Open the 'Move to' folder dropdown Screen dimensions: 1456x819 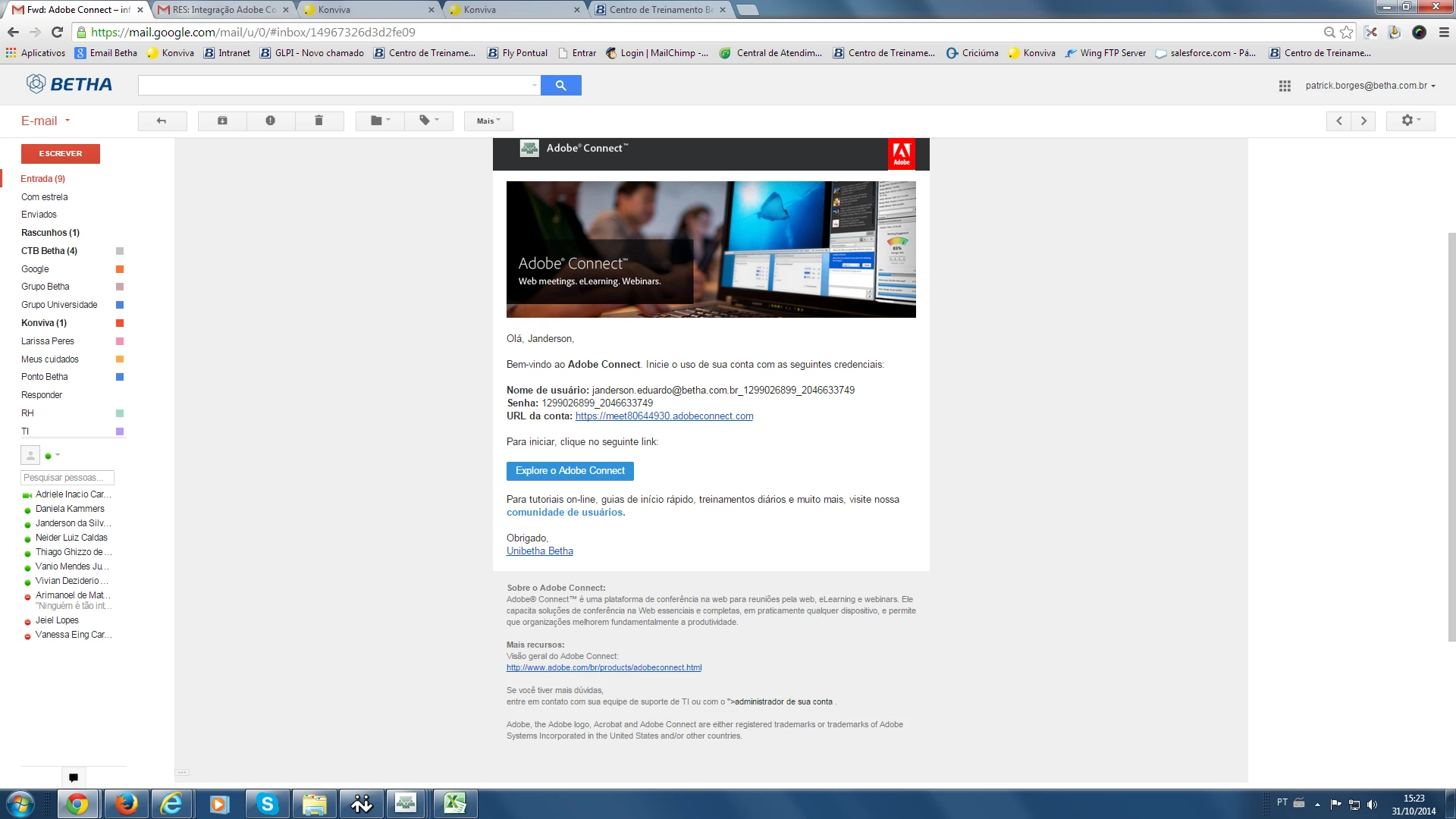tap(380, 121)
